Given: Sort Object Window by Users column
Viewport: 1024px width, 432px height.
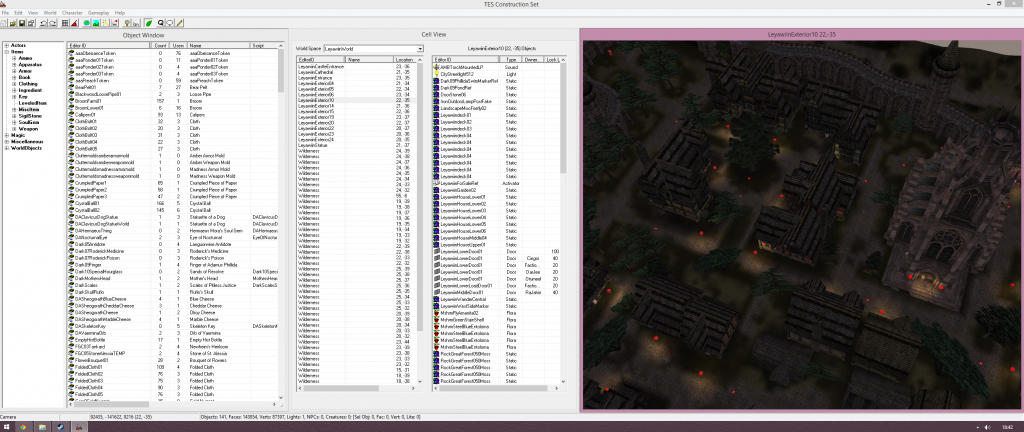Looking at the screenshot, I should pyautogui.click(x=178, y=46).
